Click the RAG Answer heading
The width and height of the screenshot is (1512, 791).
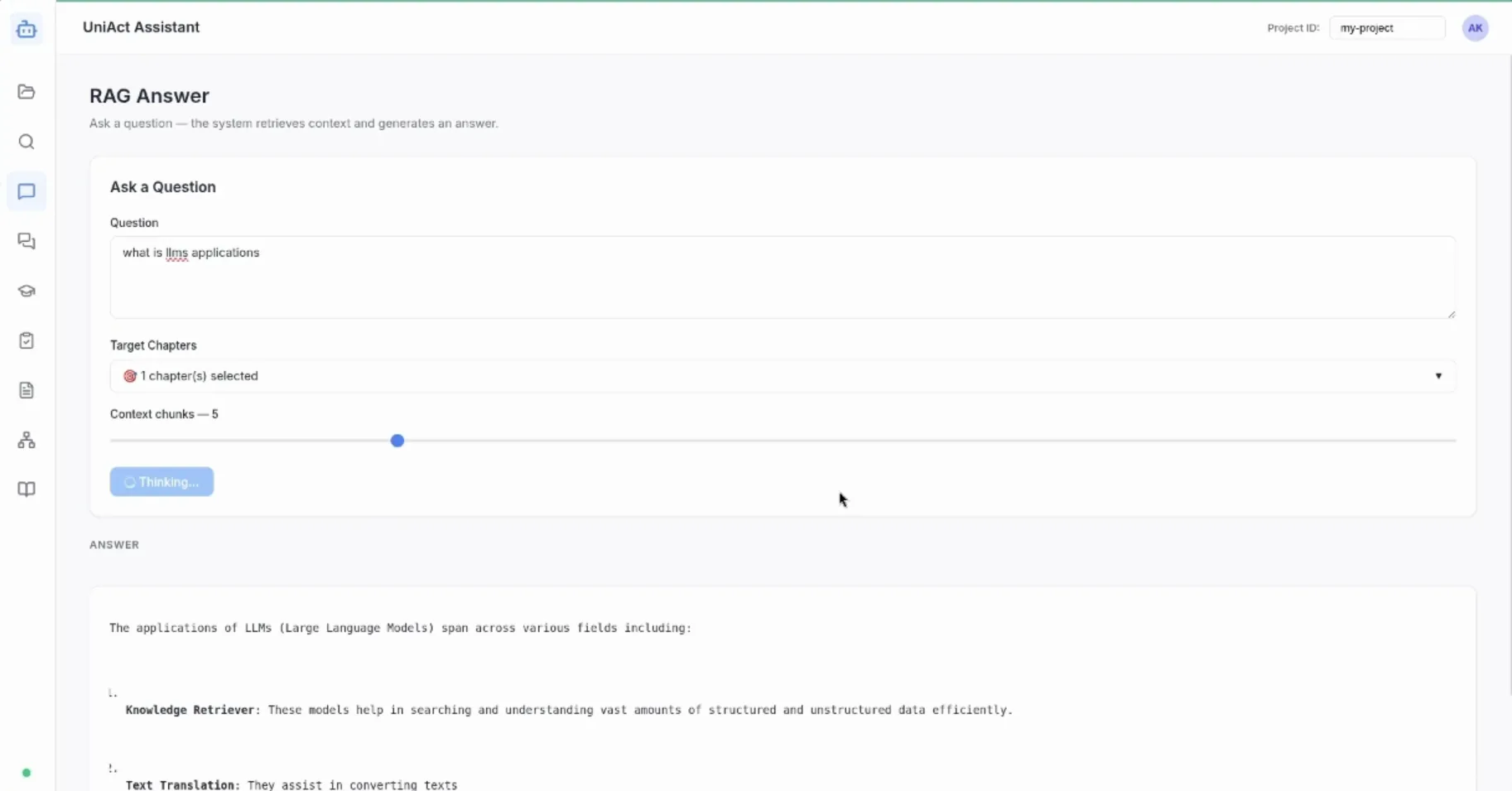tap(149, 96)
